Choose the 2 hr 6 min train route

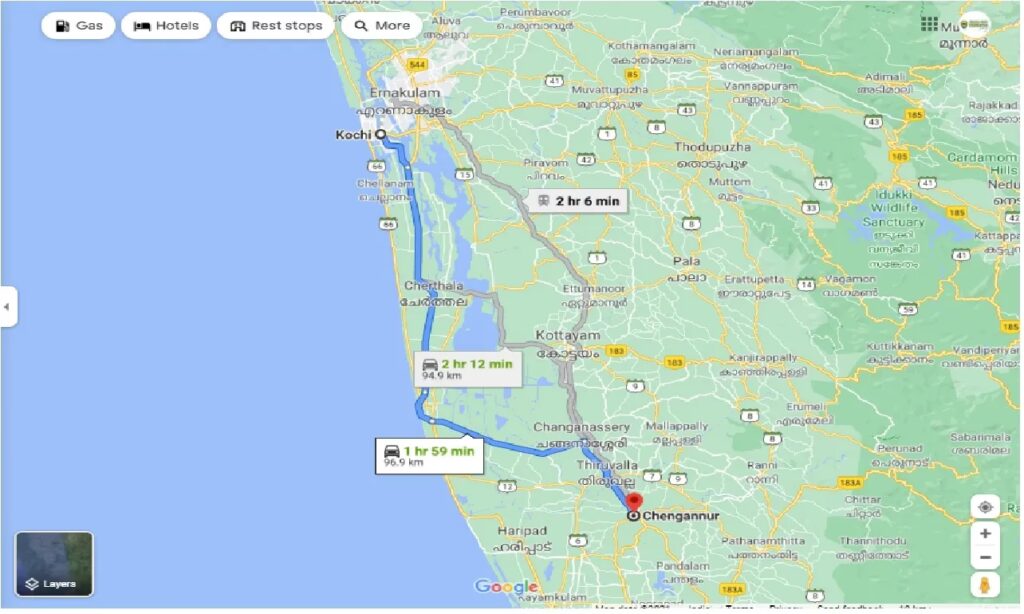coord(579,201)
